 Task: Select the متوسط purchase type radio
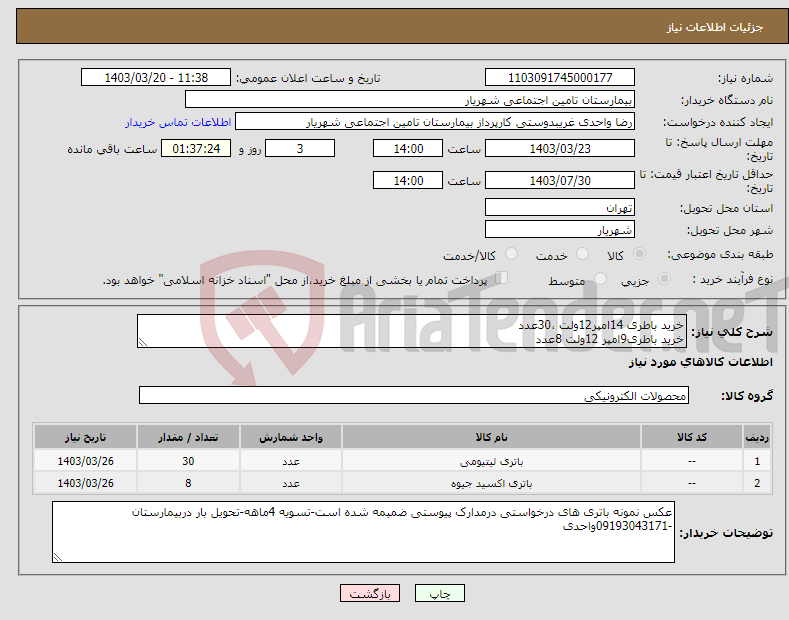click(x=600, y=278)
